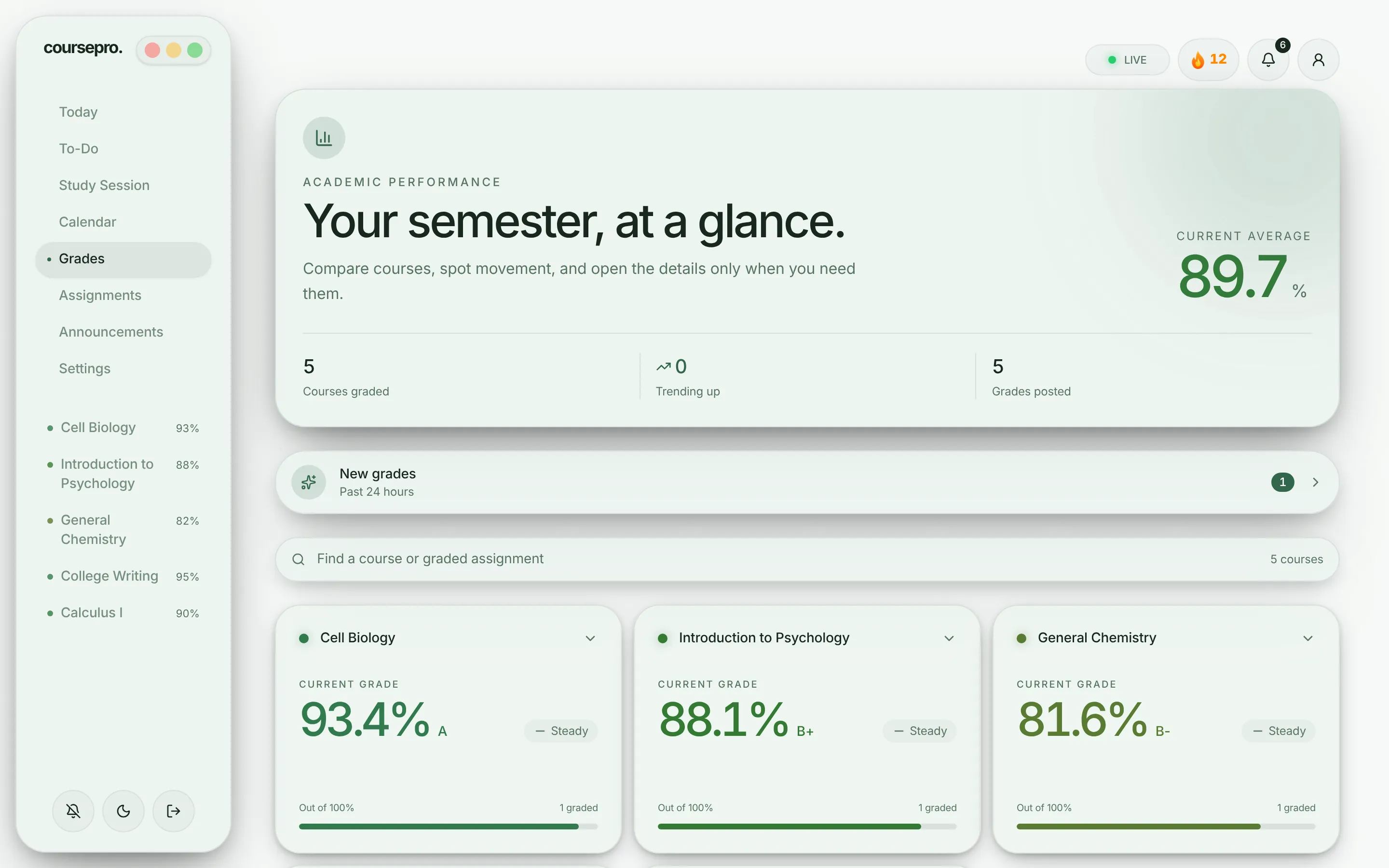Click the notification badge showing 6
The image size is (1389, 868).
tap(1283, 45)
